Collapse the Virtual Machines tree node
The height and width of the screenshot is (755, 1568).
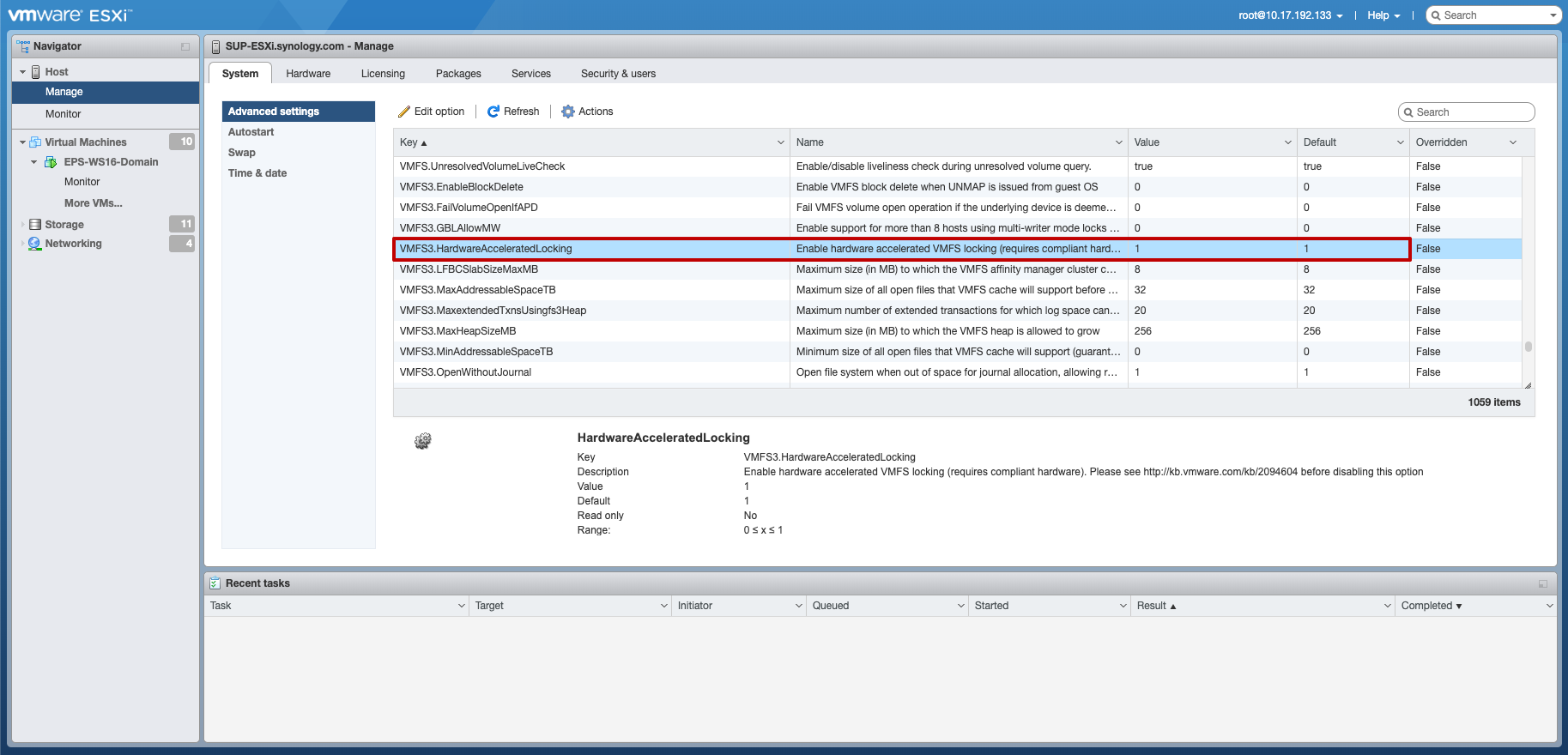pyautogui.click(x=23, y=142)
